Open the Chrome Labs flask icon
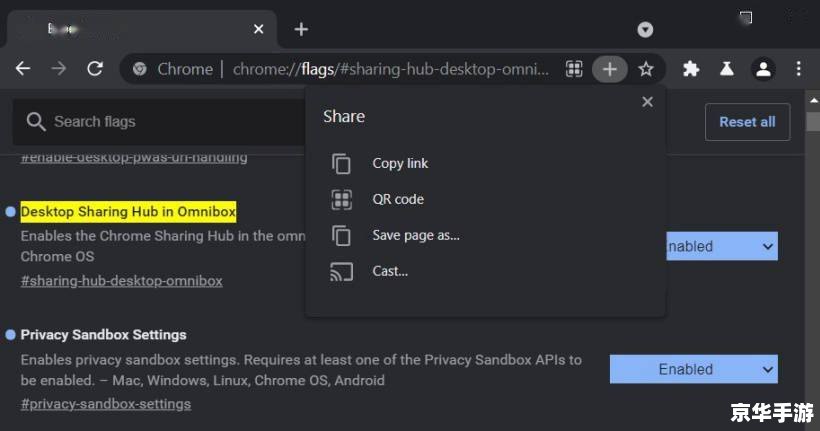The width and height of the screenshot is (820, 431). click(726, 69)
